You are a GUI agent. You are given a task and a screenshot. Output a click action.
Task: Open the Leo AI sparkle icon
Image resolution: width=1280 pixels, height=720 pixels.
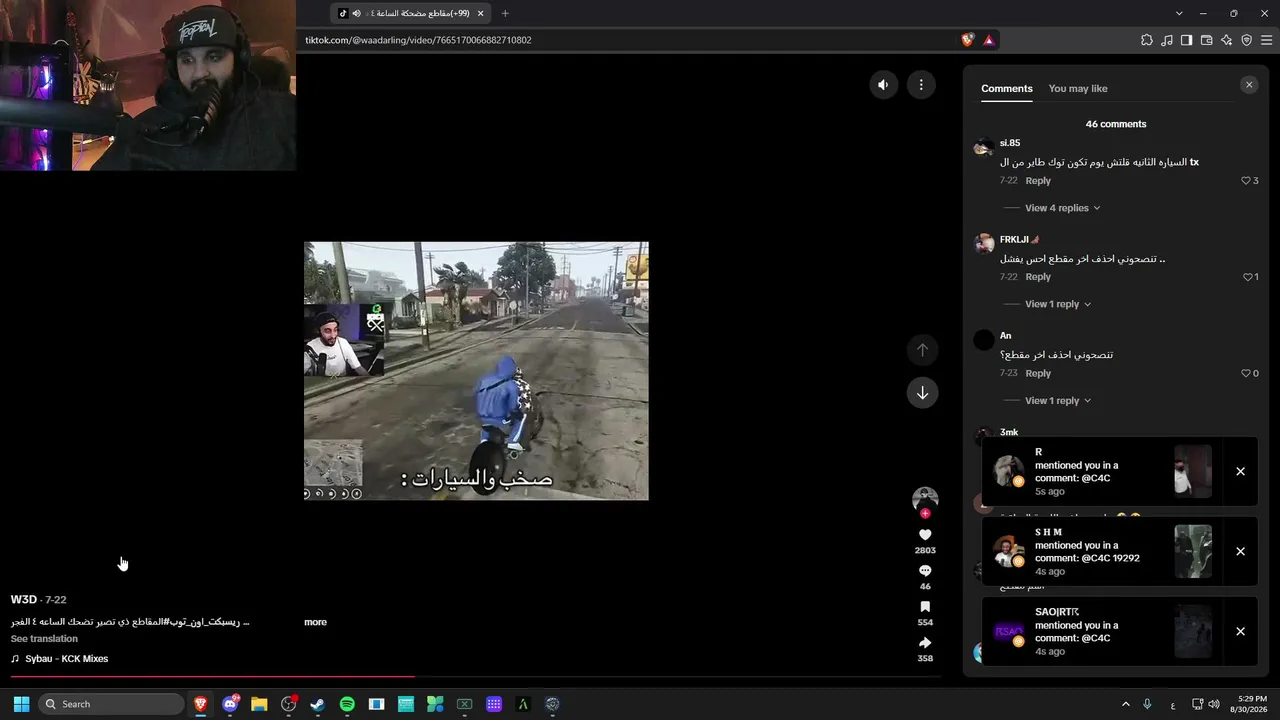coord(1227,40)
